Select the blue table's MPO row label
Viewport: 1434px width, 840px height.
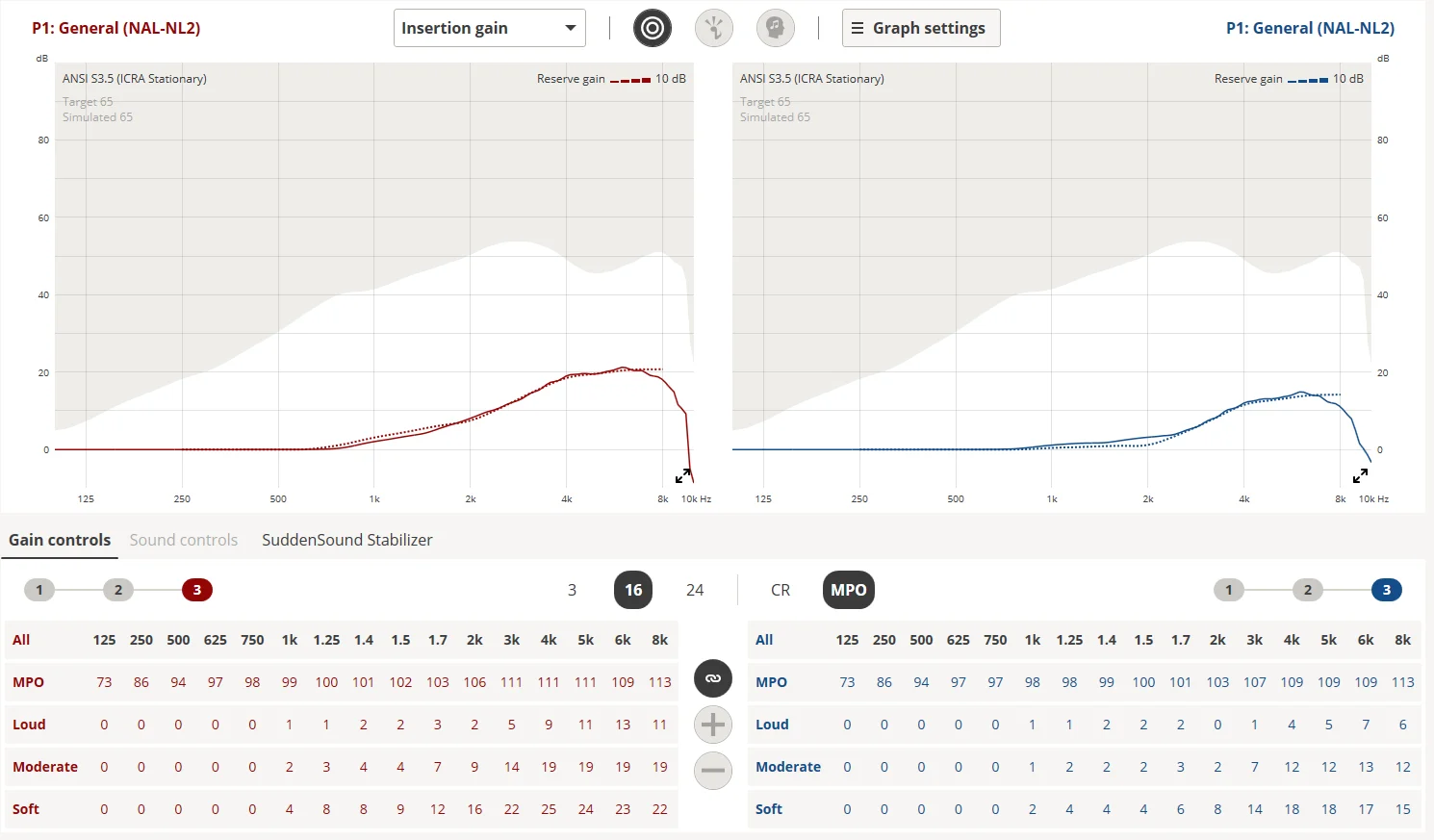(772, 682)
